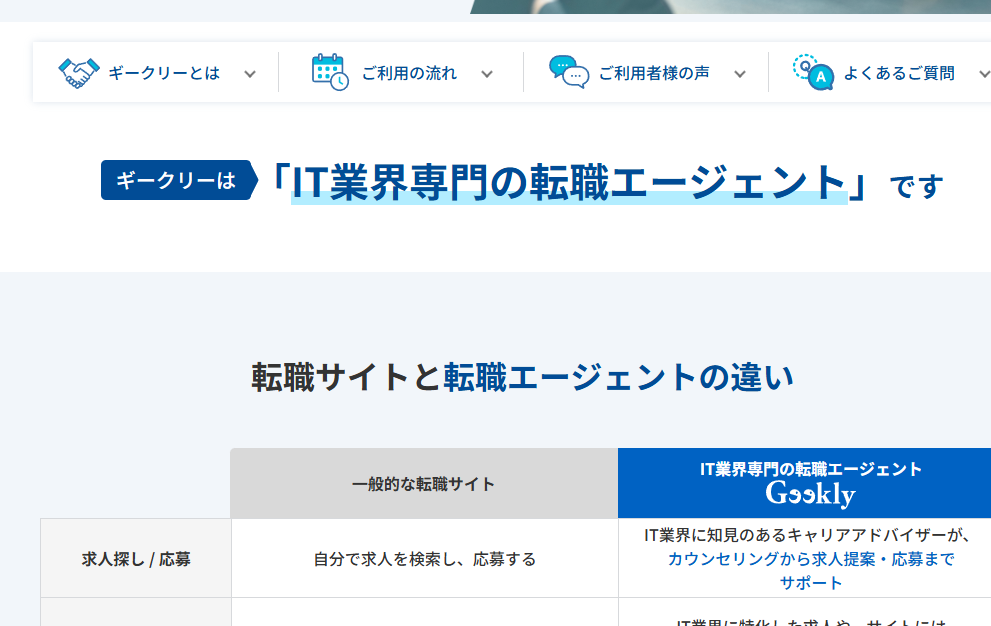Click the 一般的な転職サイト column header

(x=423, y=484)
